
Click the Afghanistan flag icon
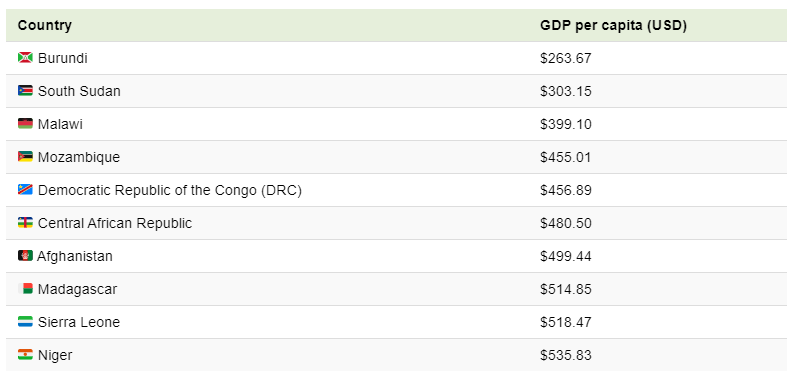[25, 256]
